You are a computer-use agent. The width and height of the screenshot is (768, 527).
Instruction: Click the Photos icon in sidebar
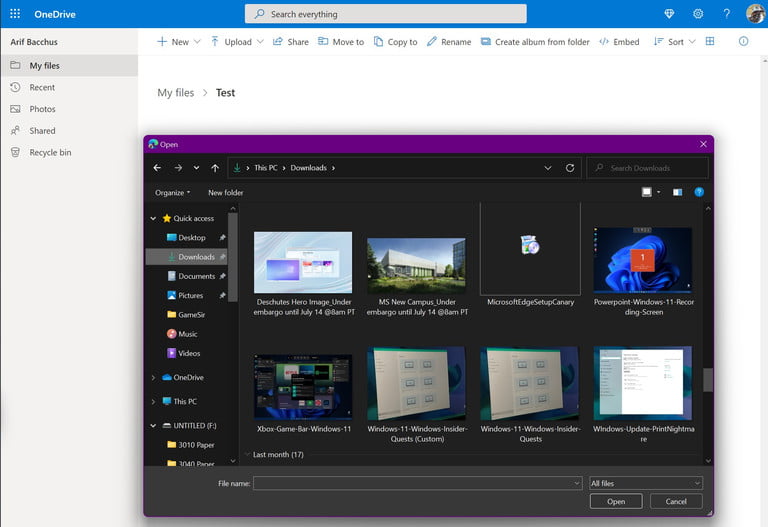(x=16, y=109)
